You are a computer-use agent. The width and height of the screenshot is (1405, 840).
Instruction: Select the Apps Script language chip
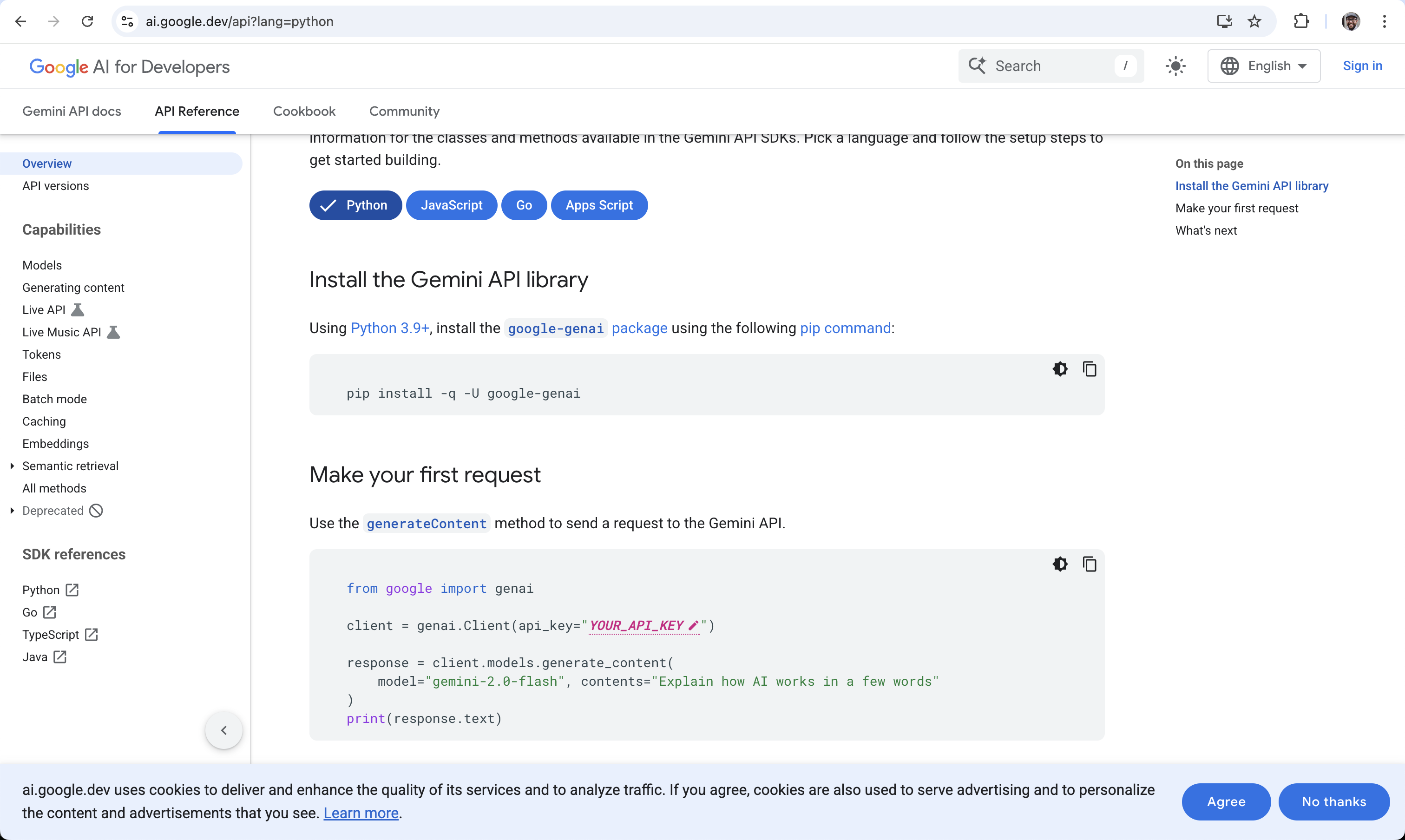tap(599, 205)
